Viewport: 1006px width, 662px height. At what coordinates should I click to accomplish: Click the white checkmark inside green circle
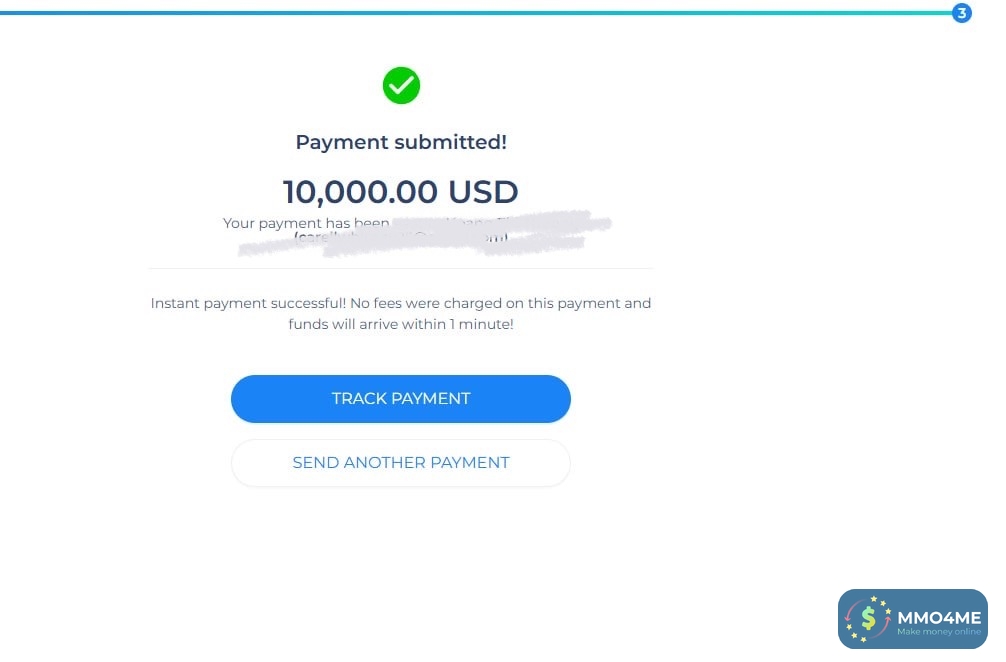[x=401, y=86]
